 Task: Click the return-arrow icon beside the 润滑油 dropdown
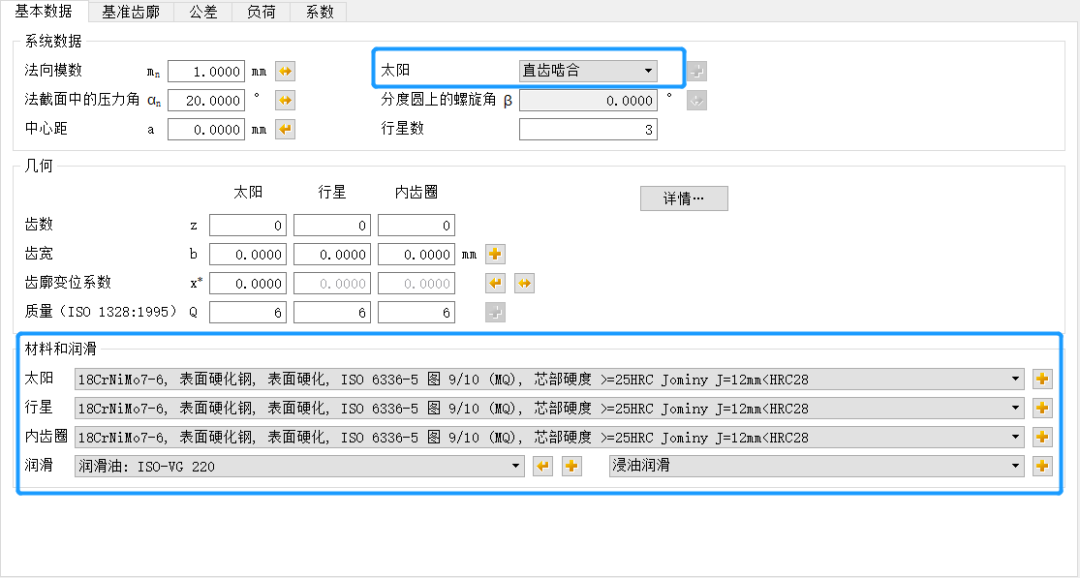[x=543, y=466]
